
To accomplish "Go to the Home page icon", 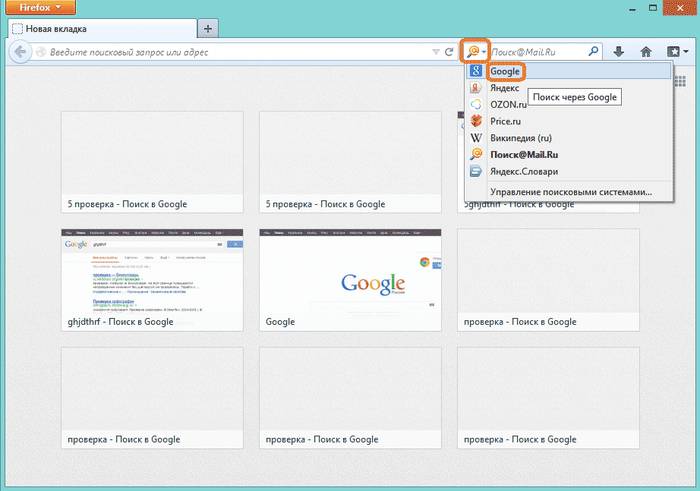I will pyautogui.click(x=646, y=51).
